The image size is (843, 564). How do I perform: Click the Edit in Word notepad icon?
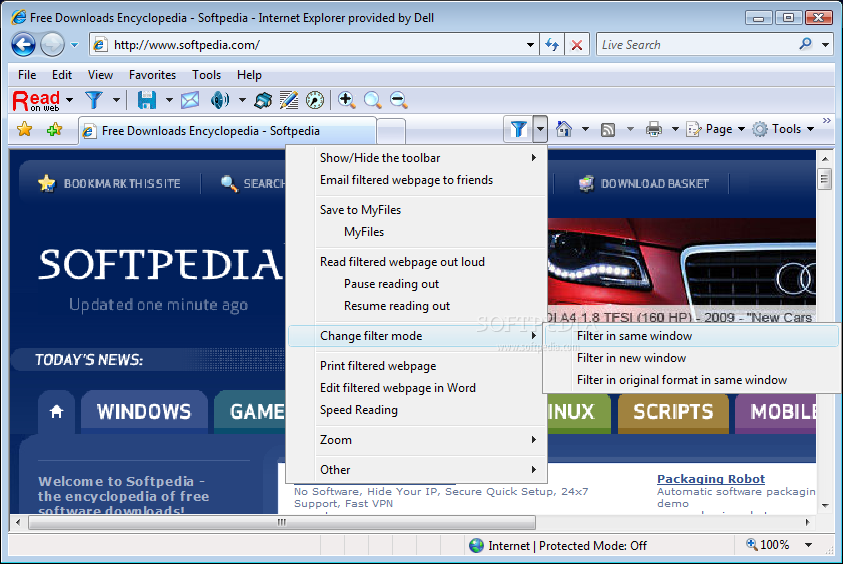(289, 100)
